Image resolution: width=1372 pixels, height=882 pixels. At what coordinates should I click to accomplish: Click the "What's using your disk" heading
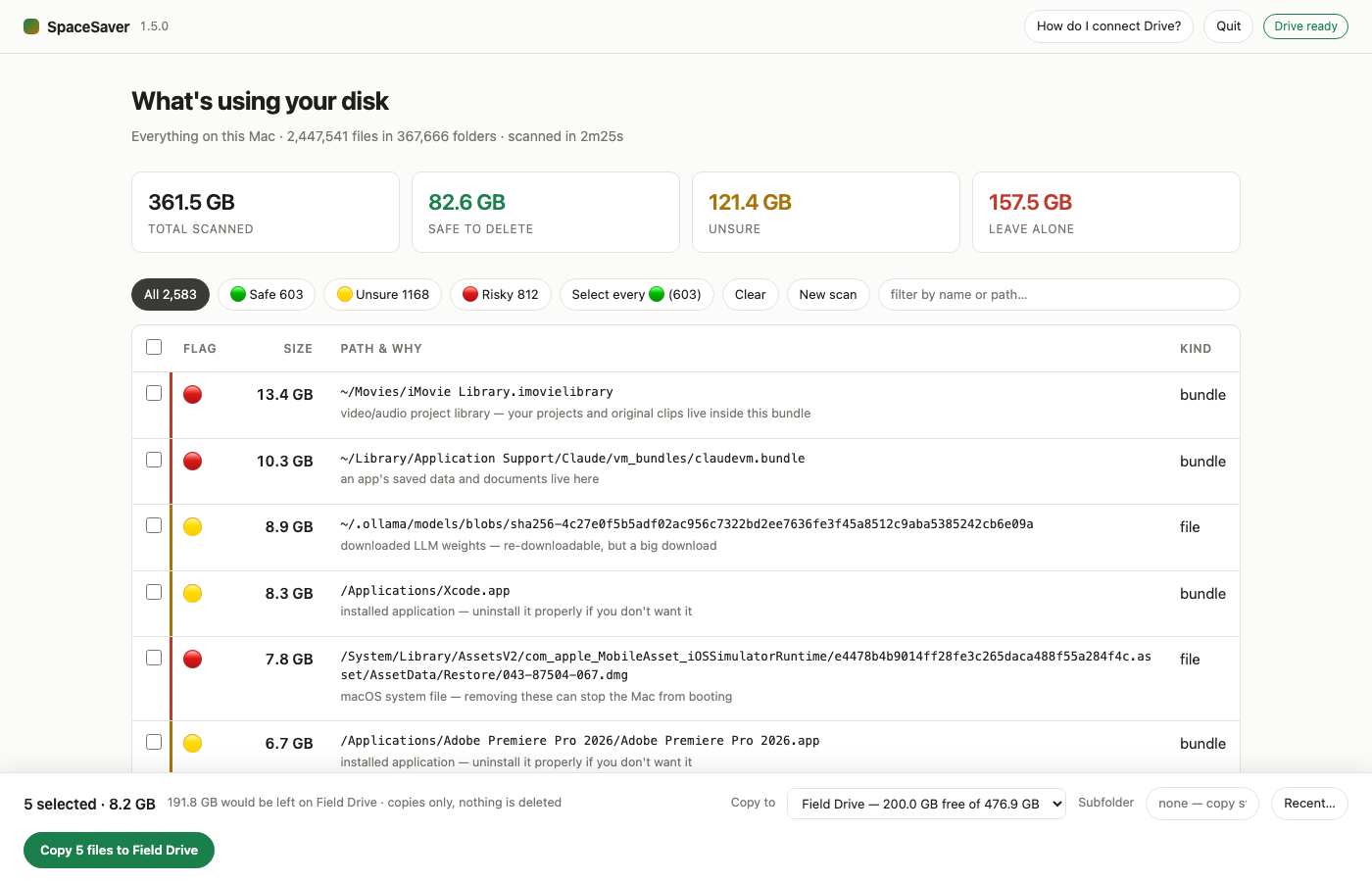point(260,101)
